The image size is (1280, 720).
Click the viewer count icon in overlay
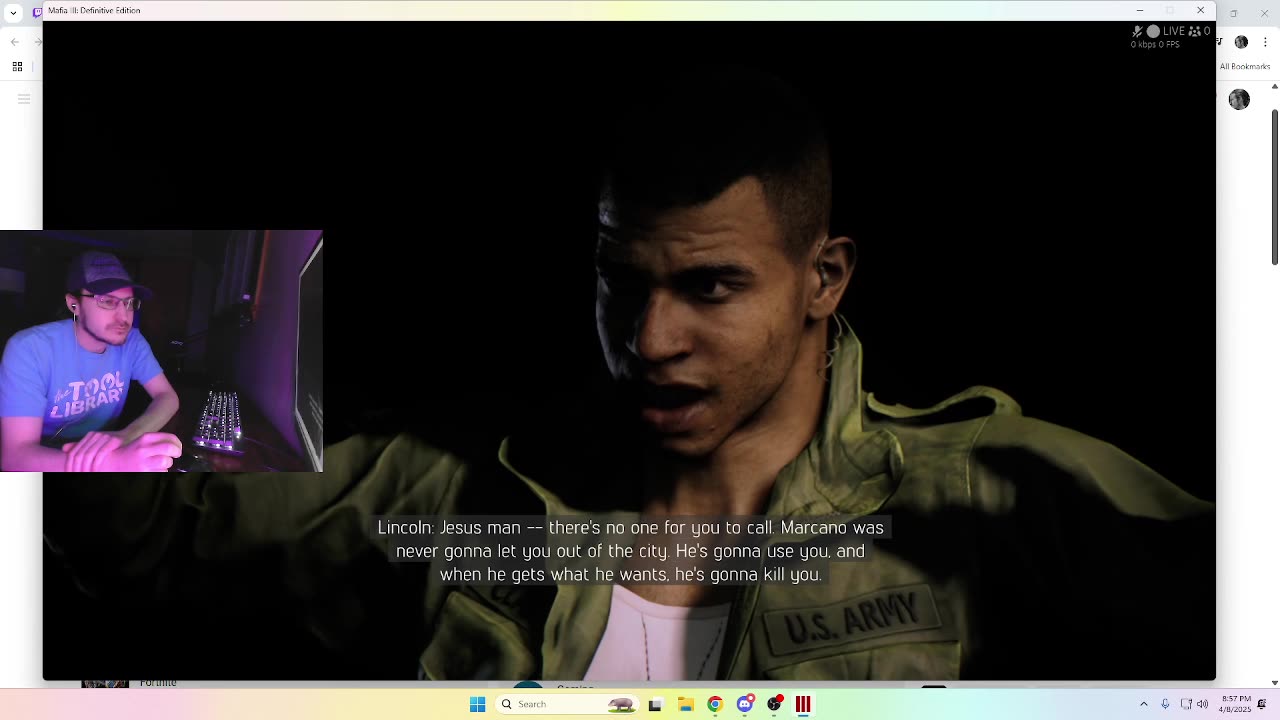[x=1194, y=31]
